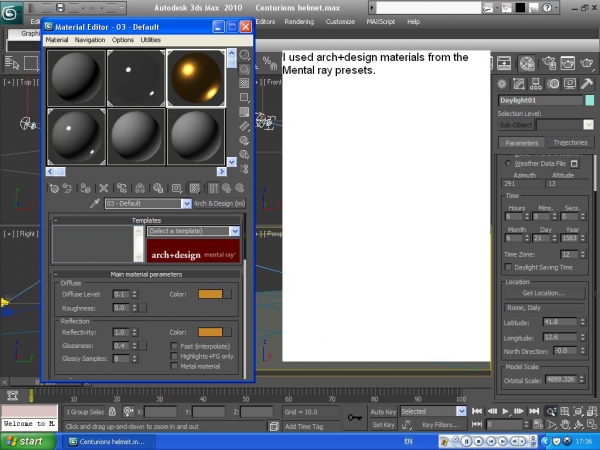Click the Render teapot icon
The width and height of the screenshot is (600, 450).
[587, 63]
